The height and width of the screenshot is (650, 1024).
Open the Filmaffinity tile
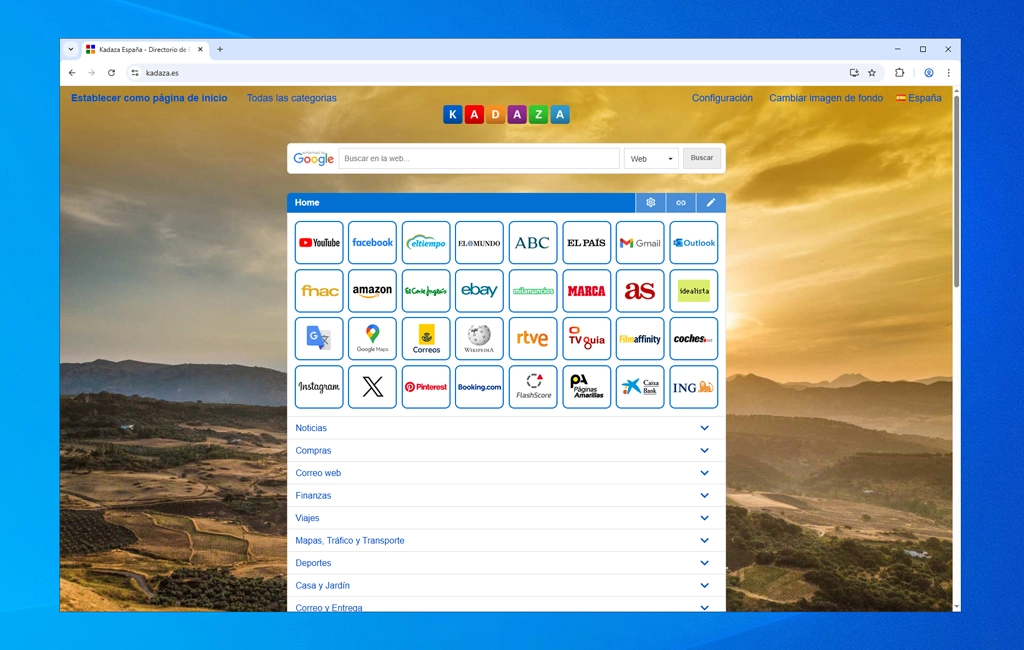point(640,338)
